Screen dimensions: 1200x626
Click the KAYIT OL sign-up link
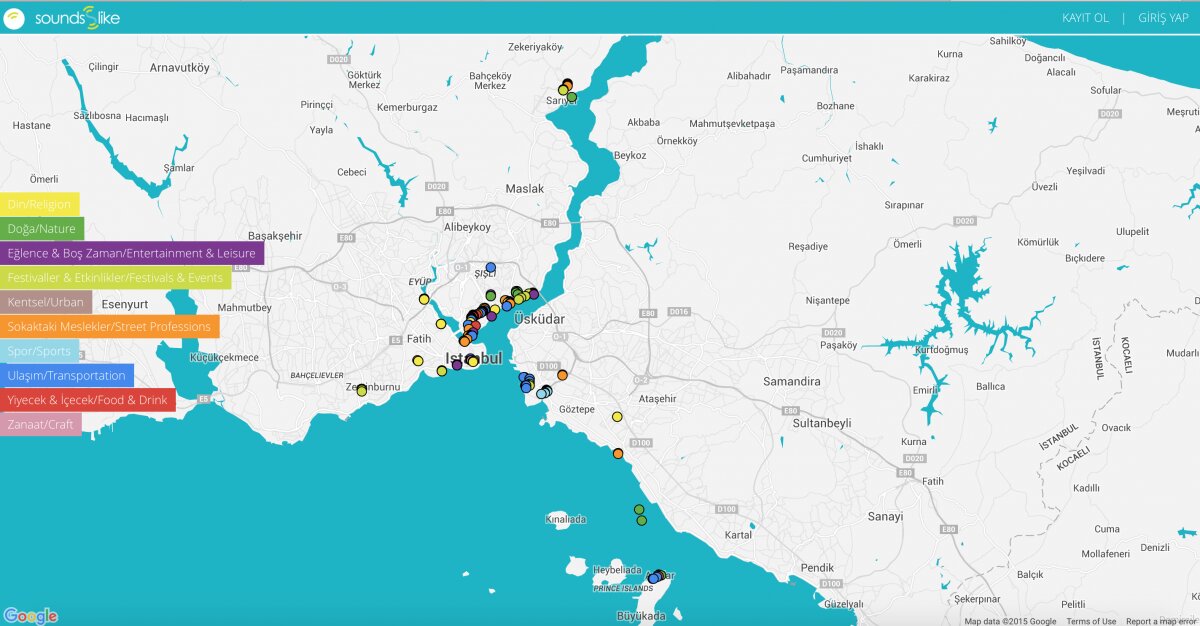tap(1085, 18)
